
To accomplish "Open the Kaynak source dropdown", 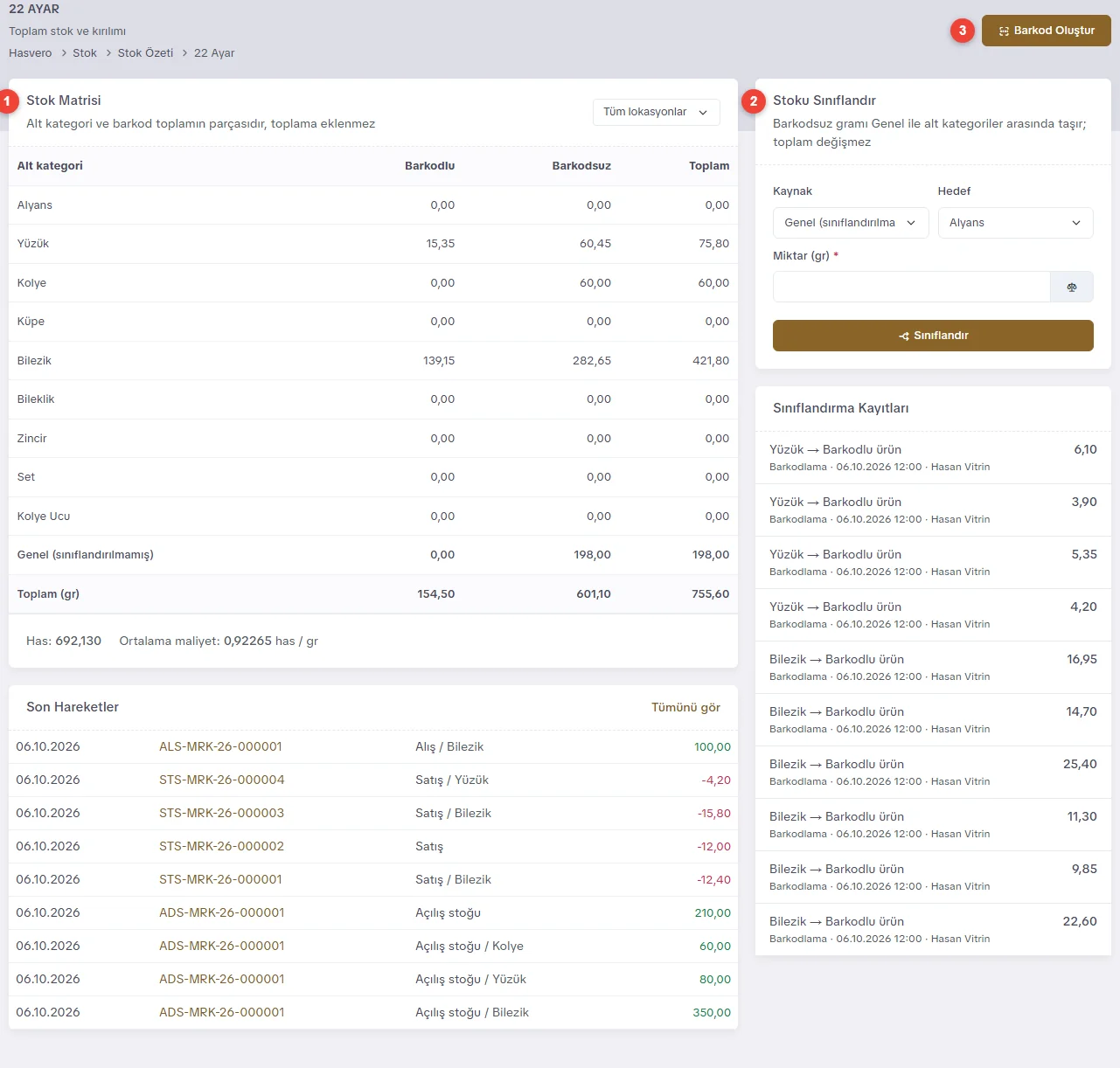I will [851, 223].
